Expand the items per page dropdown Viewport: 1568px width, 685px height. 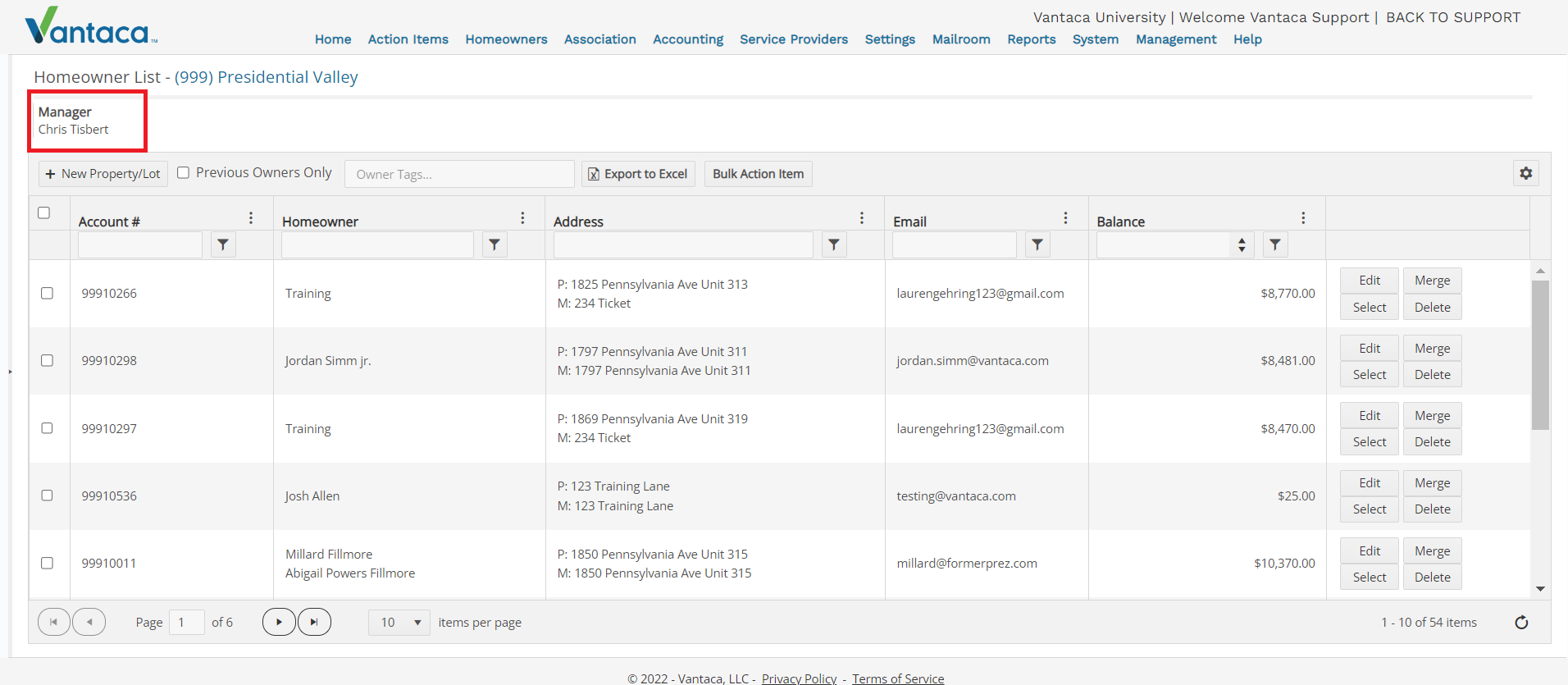pyautogui.click(x=399, y=623)
